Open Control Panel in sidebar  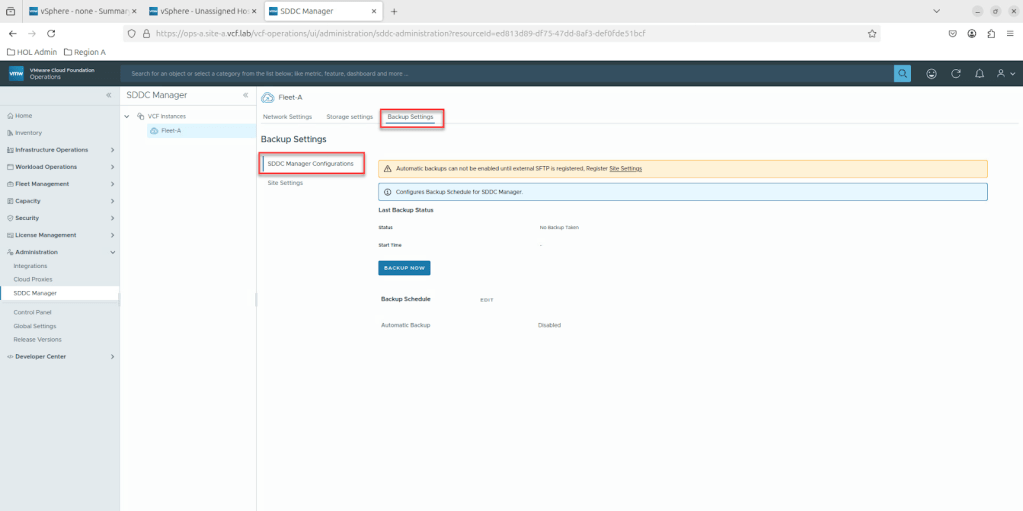click(32, 313)
